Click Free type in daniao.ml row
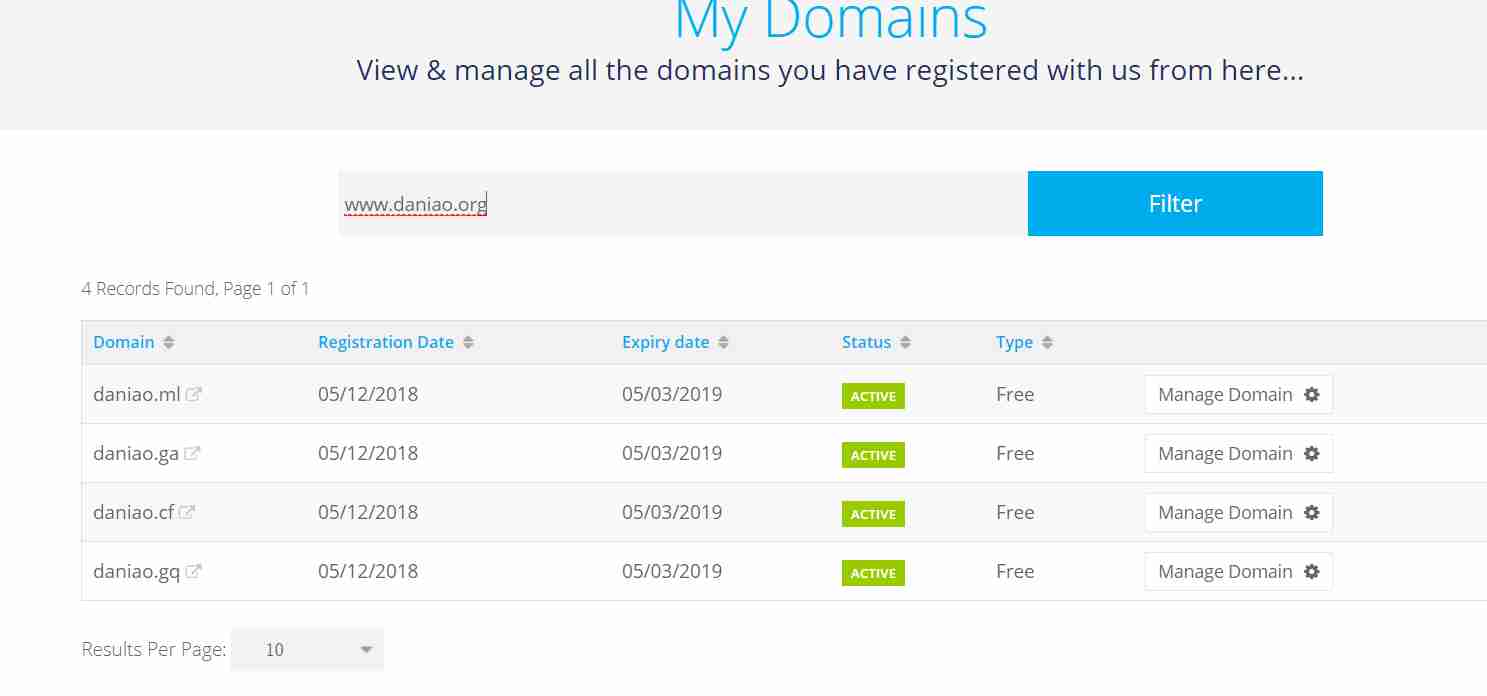This screenshot has width=1487, height=696. click(x=1015, y=394)
